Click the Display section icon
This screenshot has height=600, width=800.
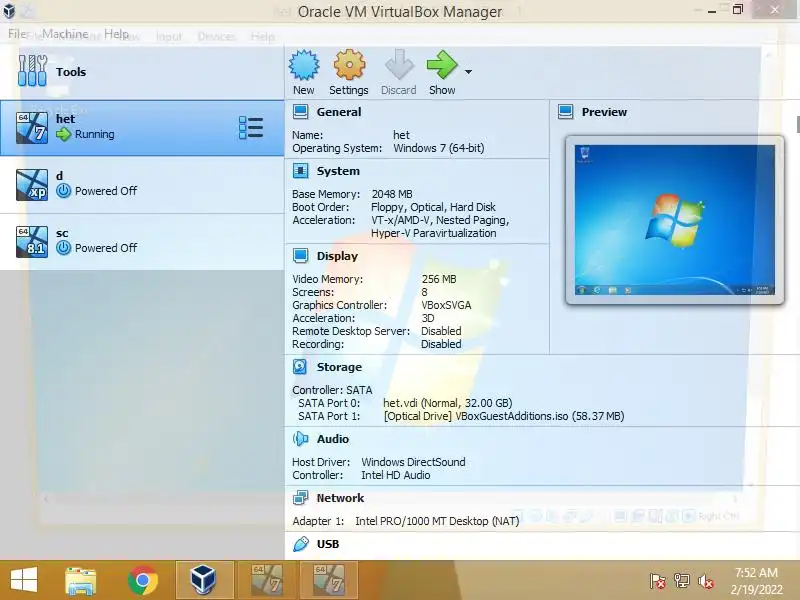pos(301,256)
